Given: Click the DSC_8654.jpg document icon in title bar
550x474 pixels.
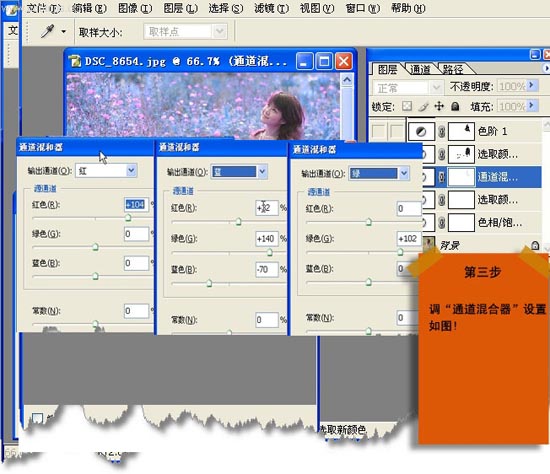Looking at the screenshot, I should point(74,61).
